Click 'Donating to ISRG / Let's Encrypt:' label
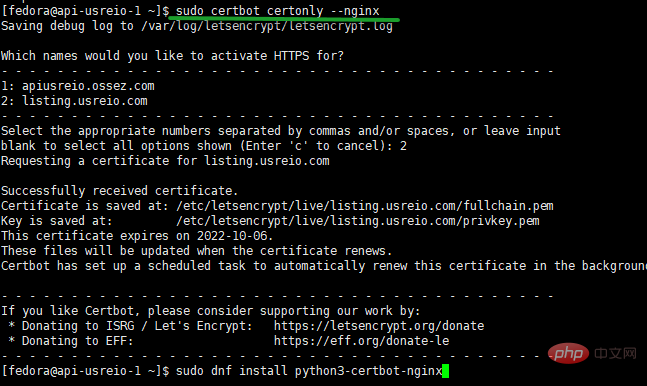Screen dimensions: 647x386 tap(137, 326)
